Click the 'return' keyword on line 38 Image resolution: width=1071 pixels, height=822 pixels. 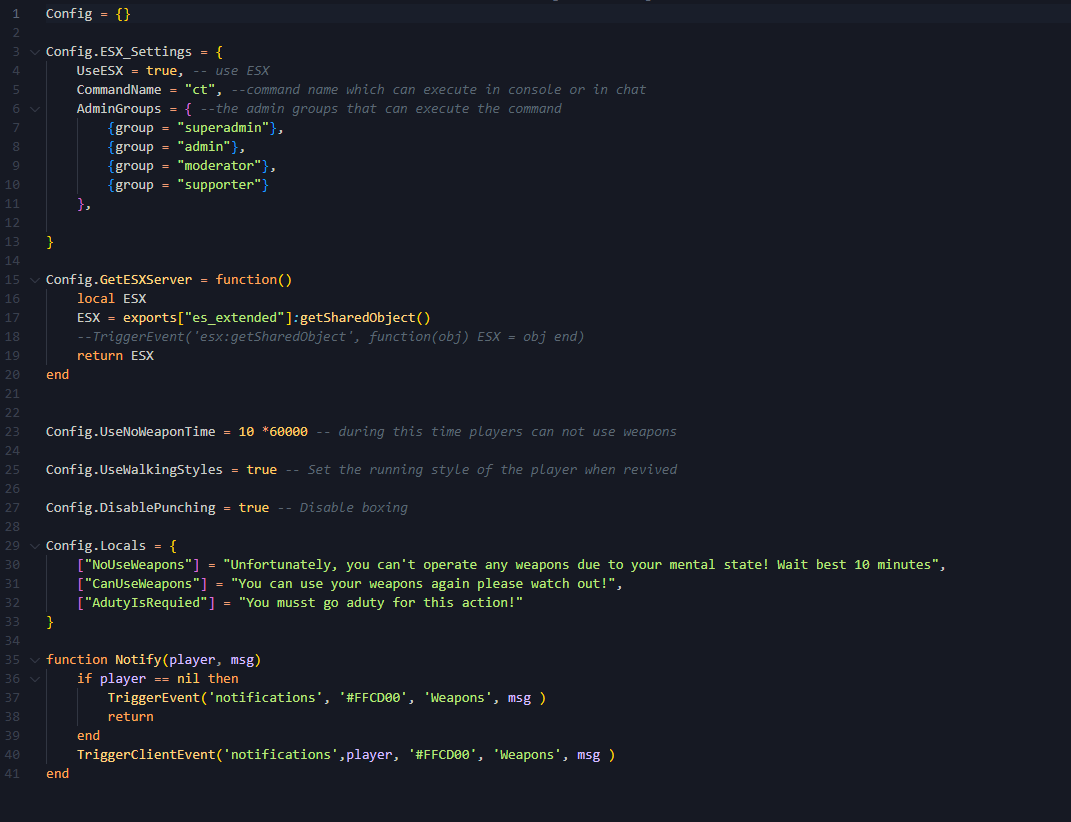130,717
